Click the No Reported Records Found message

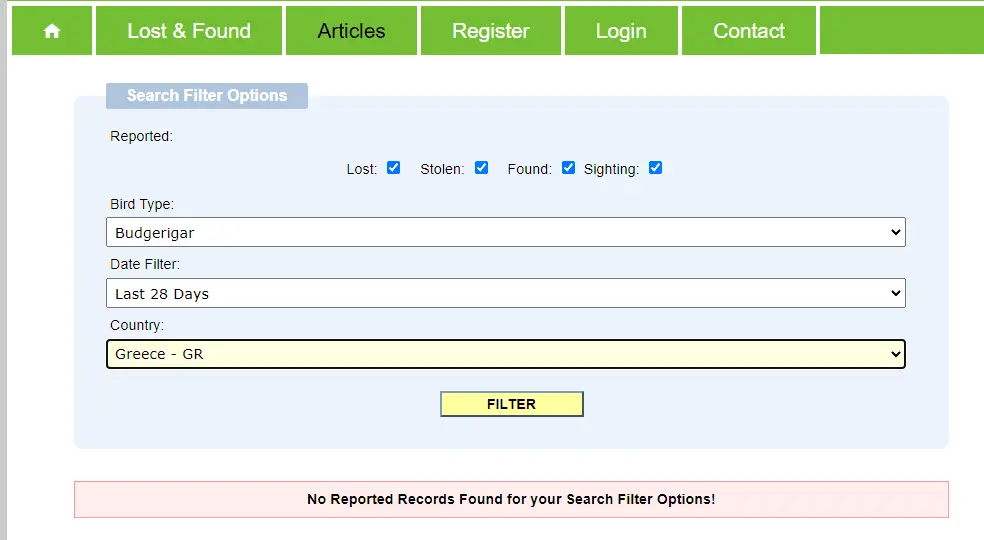pyautogui.click(x=511, y=499)
